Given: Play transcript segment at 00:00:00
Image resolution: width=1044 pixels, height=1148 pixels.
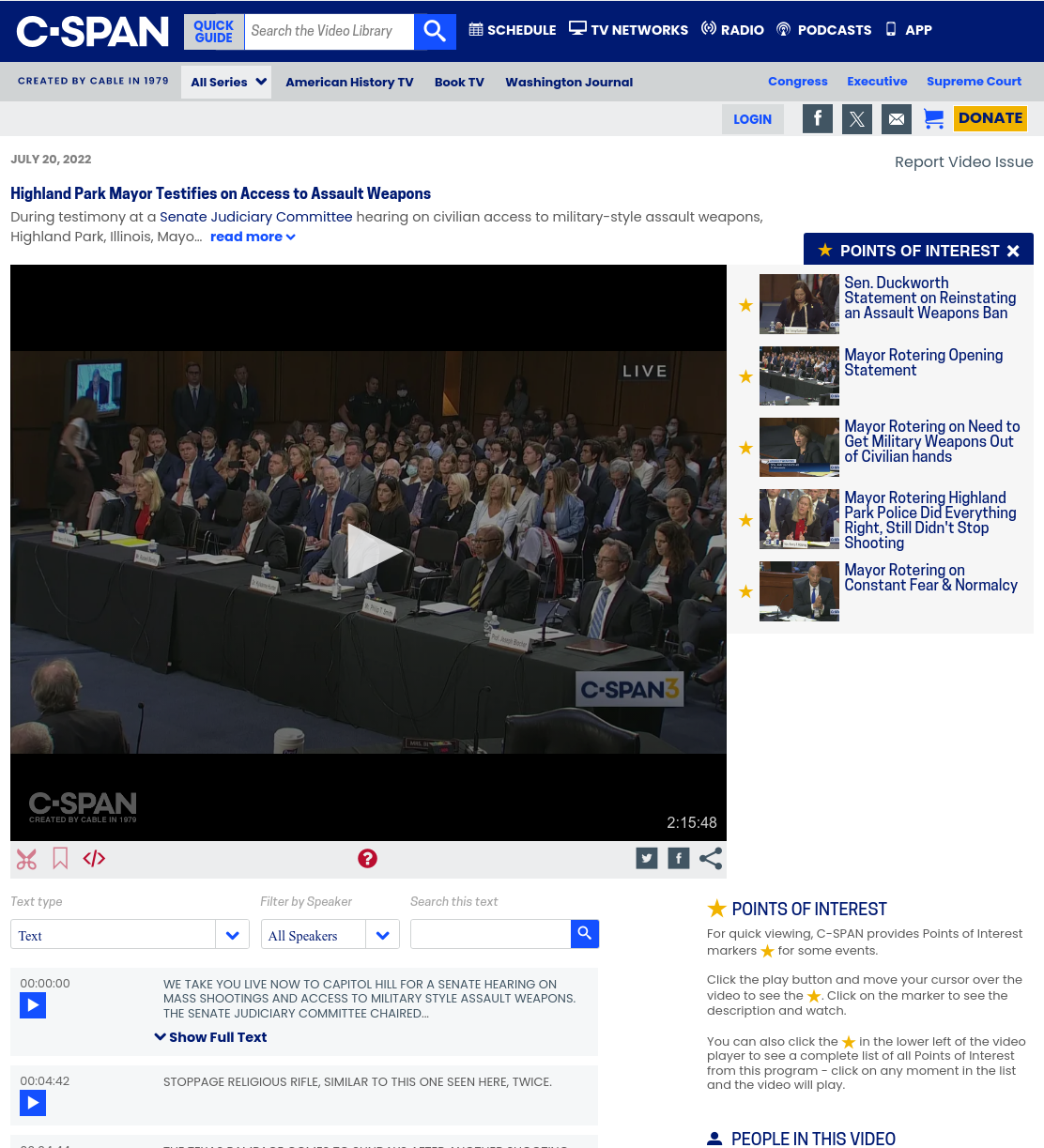Looking at the screenshot, I should pyautogui.click(x=33, y=1005).
